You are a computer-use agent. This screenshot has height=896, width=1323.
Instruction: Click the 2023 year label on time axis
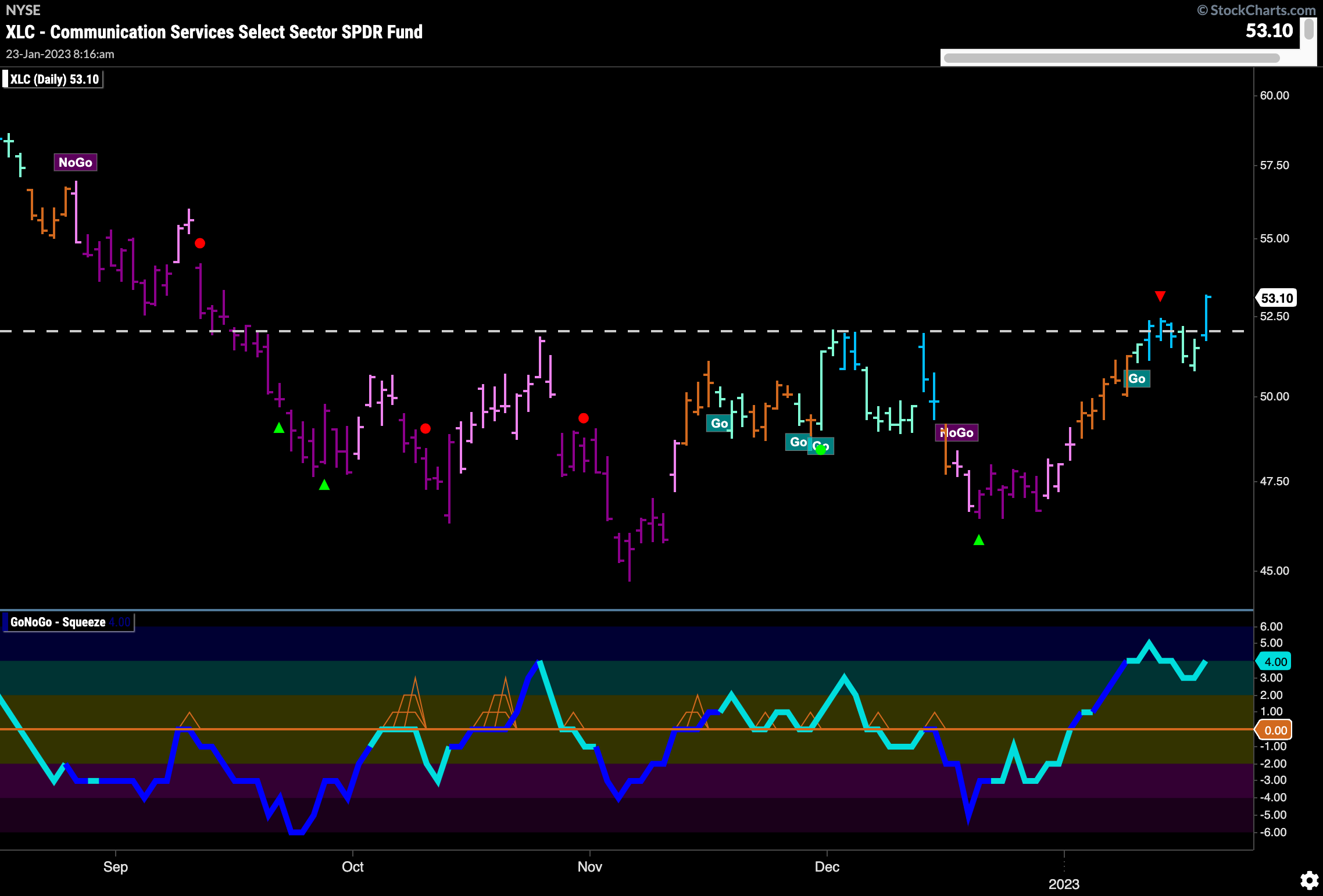(1064, 884)
